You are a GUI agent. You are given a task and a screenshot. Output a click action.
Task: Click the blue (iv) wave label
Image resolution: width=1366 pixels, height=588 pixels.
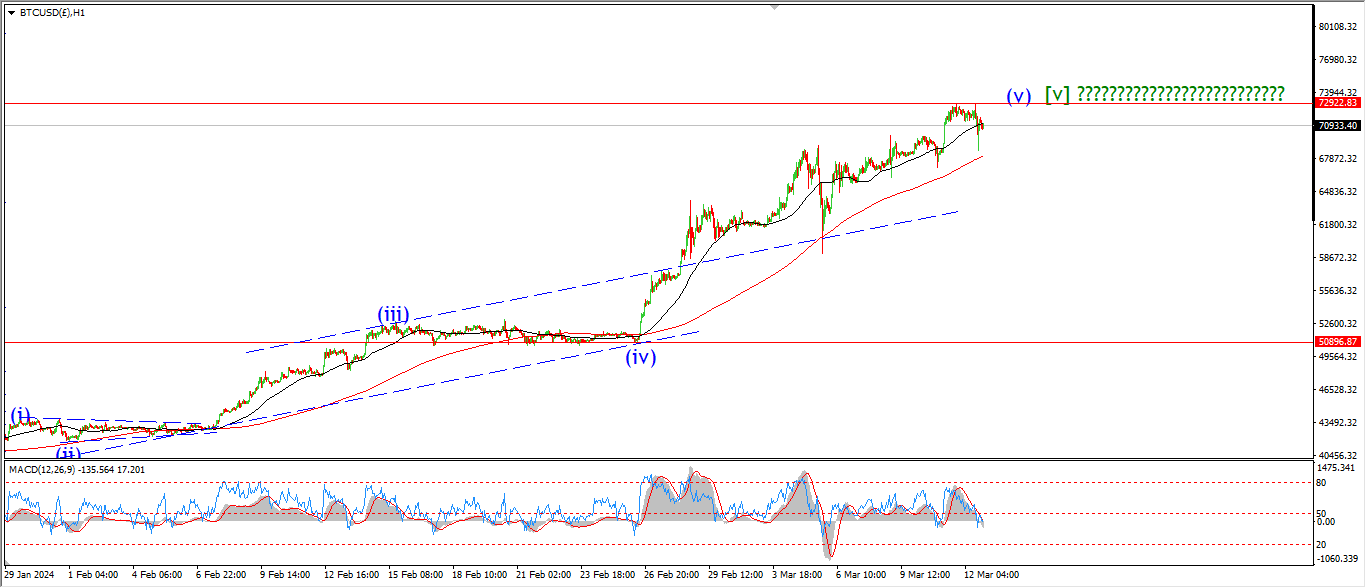pyautogui.click(x=640, y=357)
